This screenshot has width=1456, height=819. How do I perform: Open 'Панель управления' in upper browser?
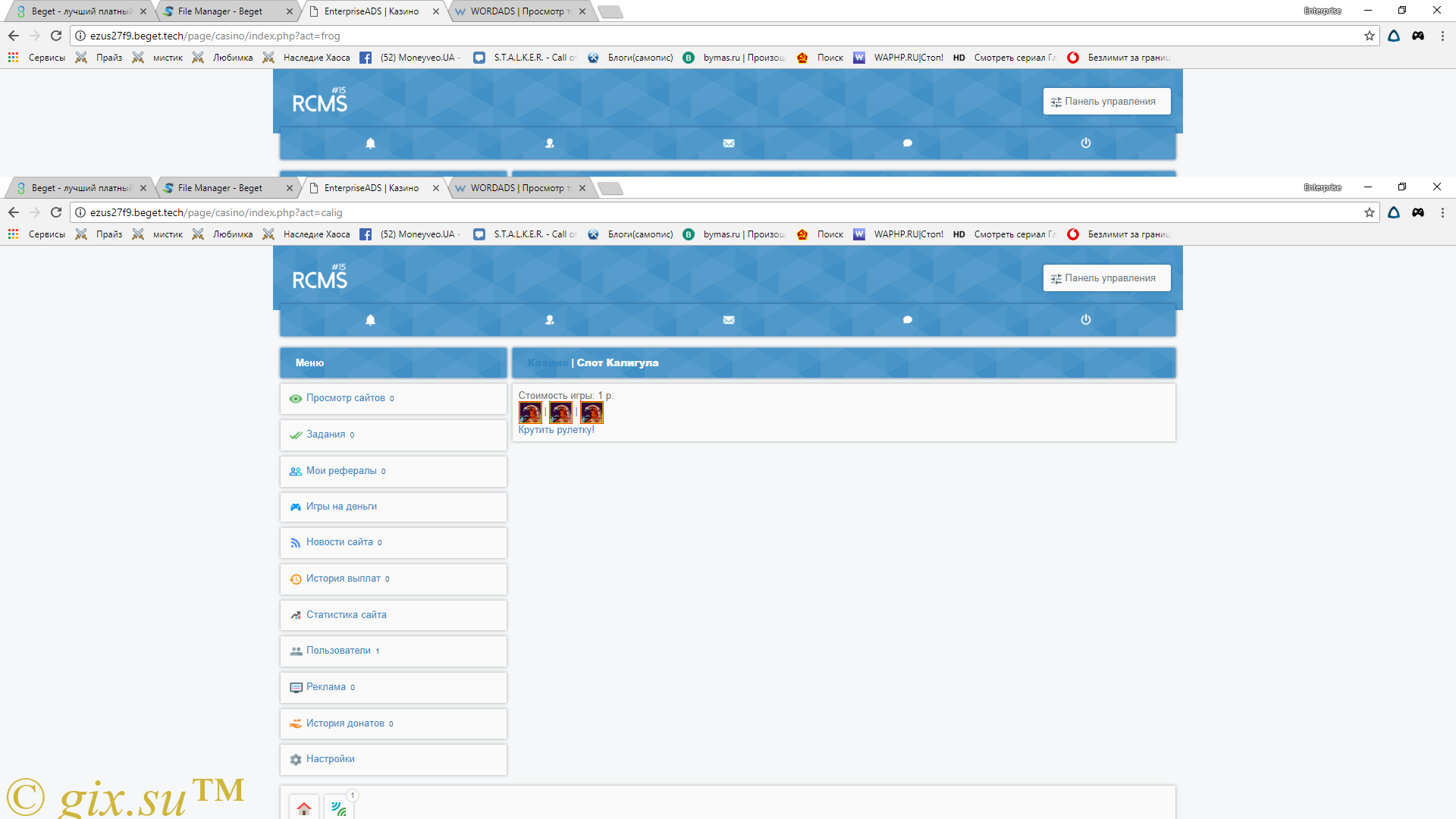[1106, 102]
